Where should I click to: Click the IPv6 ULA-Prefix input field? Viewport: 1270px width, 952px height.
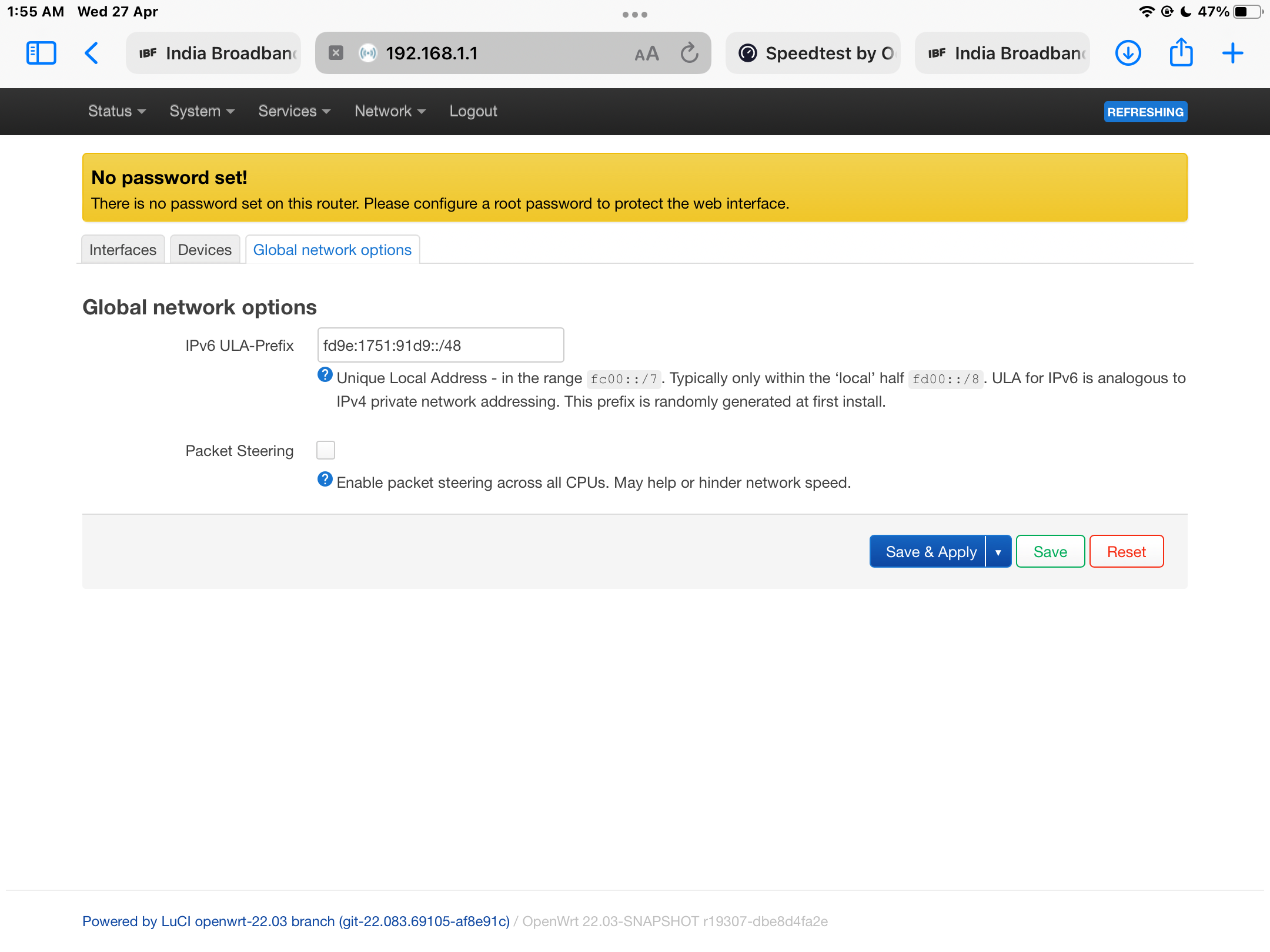coord(440,346)
